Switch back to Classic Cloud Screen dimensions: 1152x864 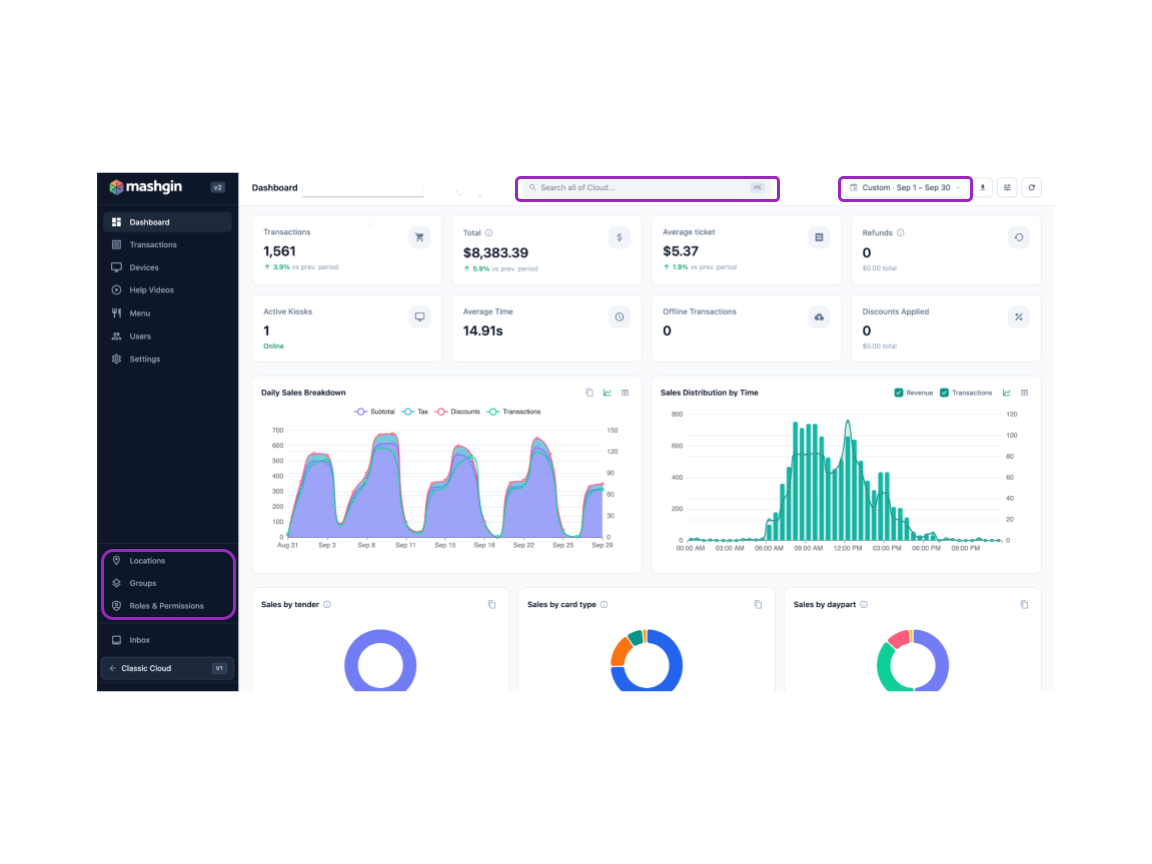coord(168,669)
